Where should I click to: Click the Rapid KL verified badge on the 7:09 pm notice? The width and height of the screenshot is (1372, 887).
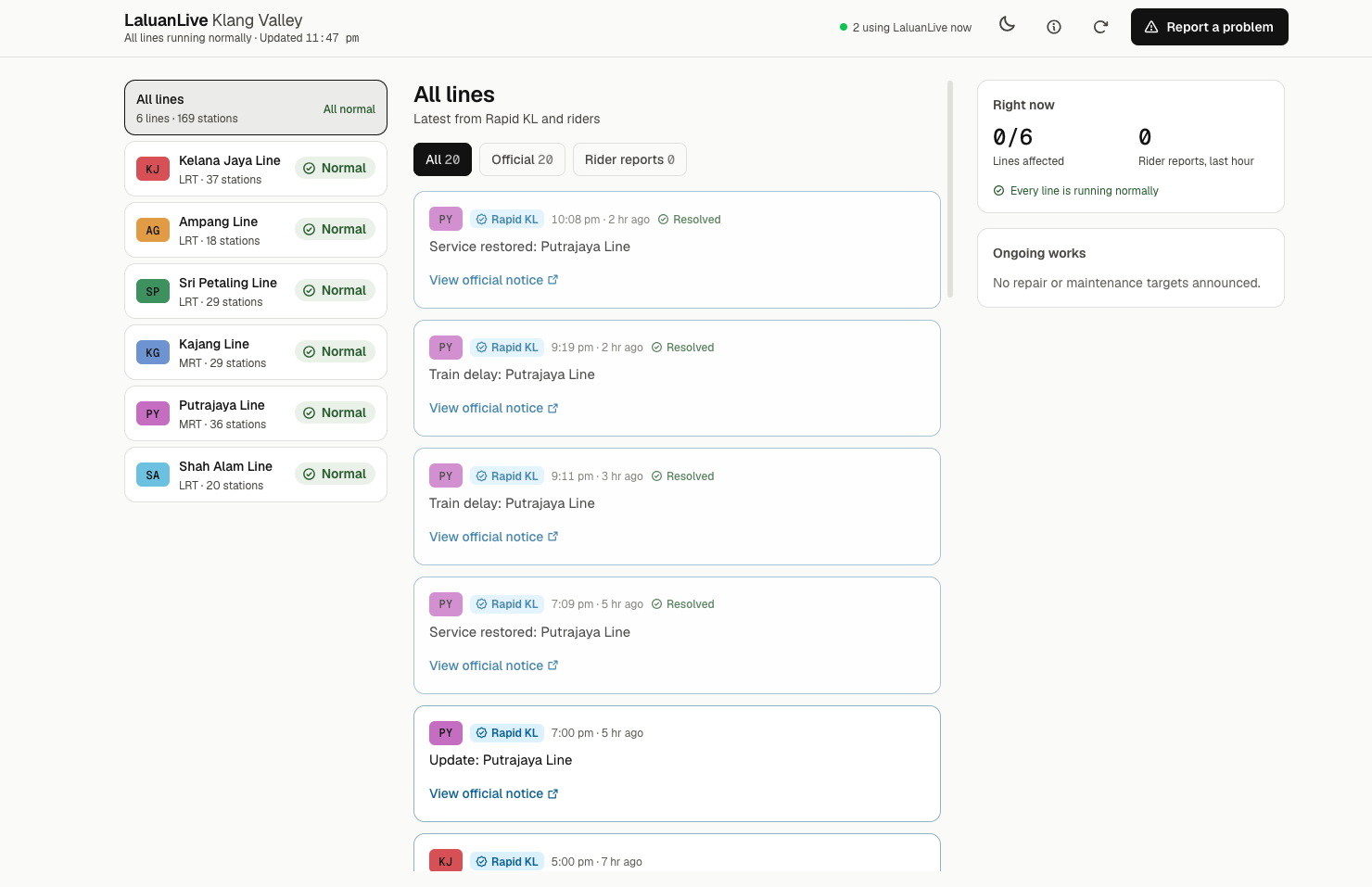[x=507, y=604]
